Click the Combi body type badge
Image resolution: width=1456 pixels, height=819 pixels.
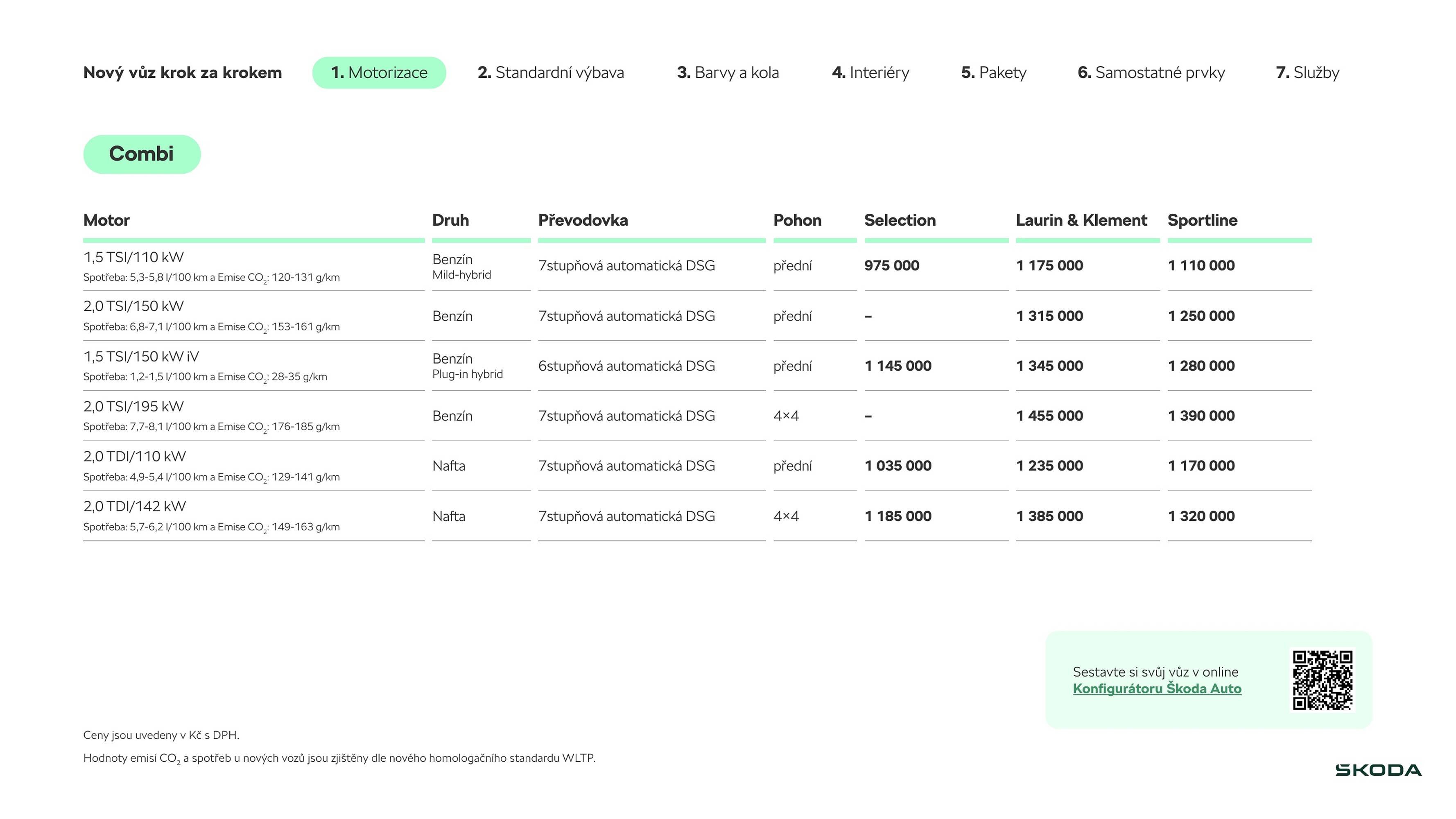(142, 154)
